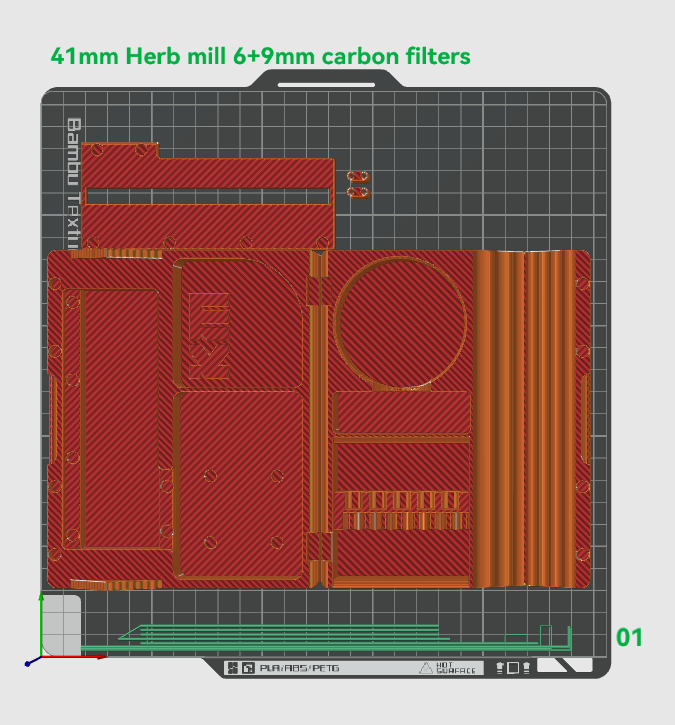Screen dimensions: 675x725
Task: Select the two small oval parts
Action: pyautogui.click(x=358, y=184)
